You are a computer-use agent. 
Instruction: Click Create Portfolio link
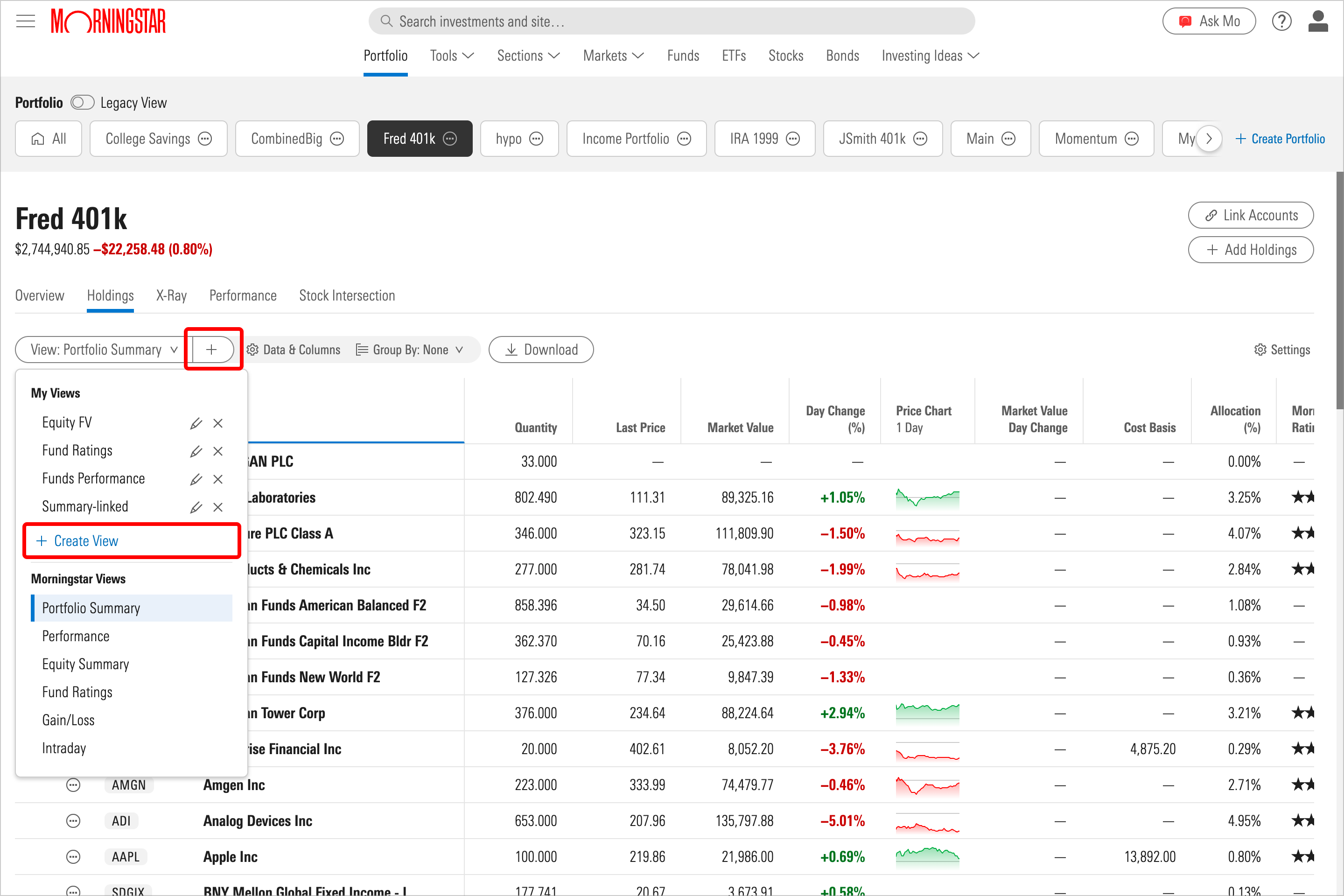click(x=1280, y=139)
